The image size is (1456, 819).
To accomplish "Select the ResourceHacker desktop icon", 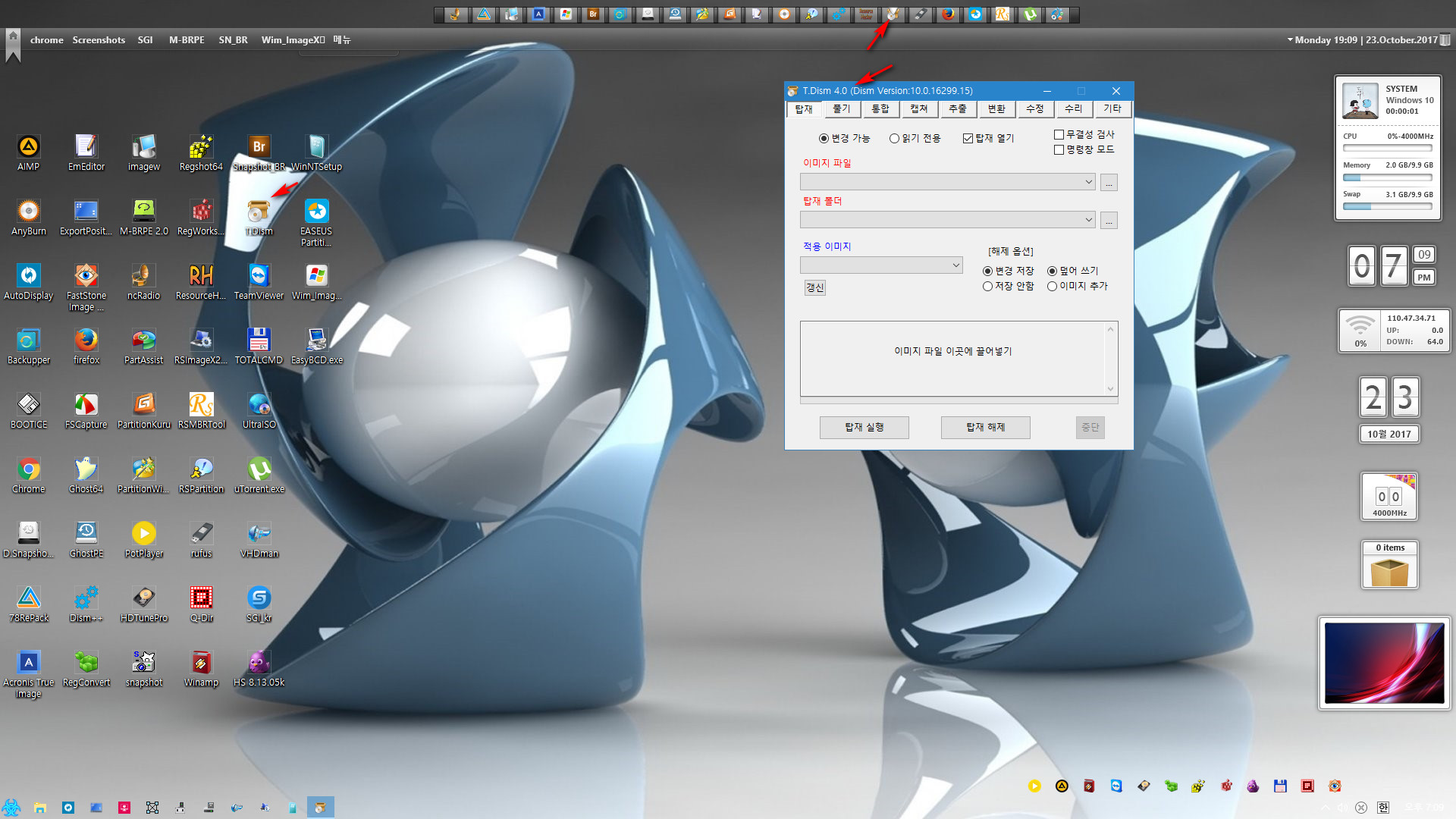I will [201, 281].
